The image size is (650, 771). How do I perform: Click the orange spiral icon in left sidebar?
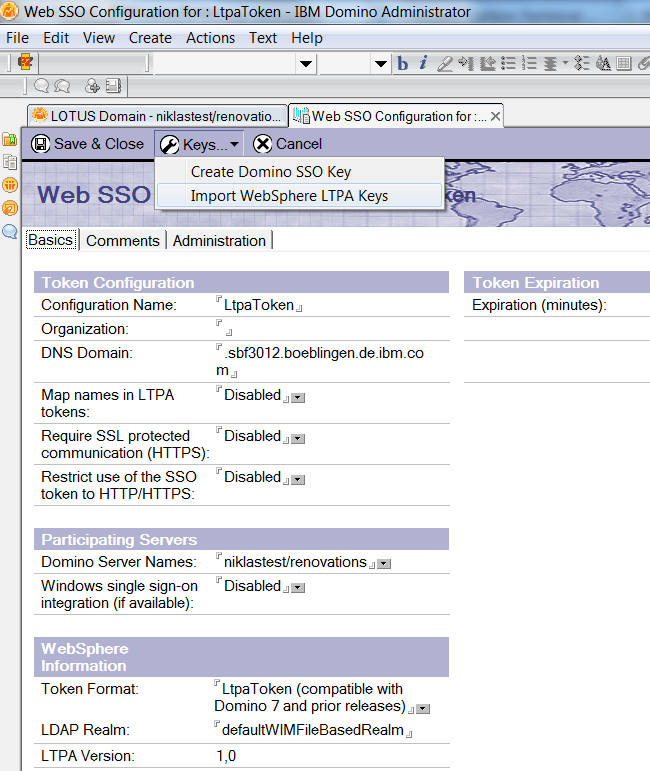click(10, 208)
